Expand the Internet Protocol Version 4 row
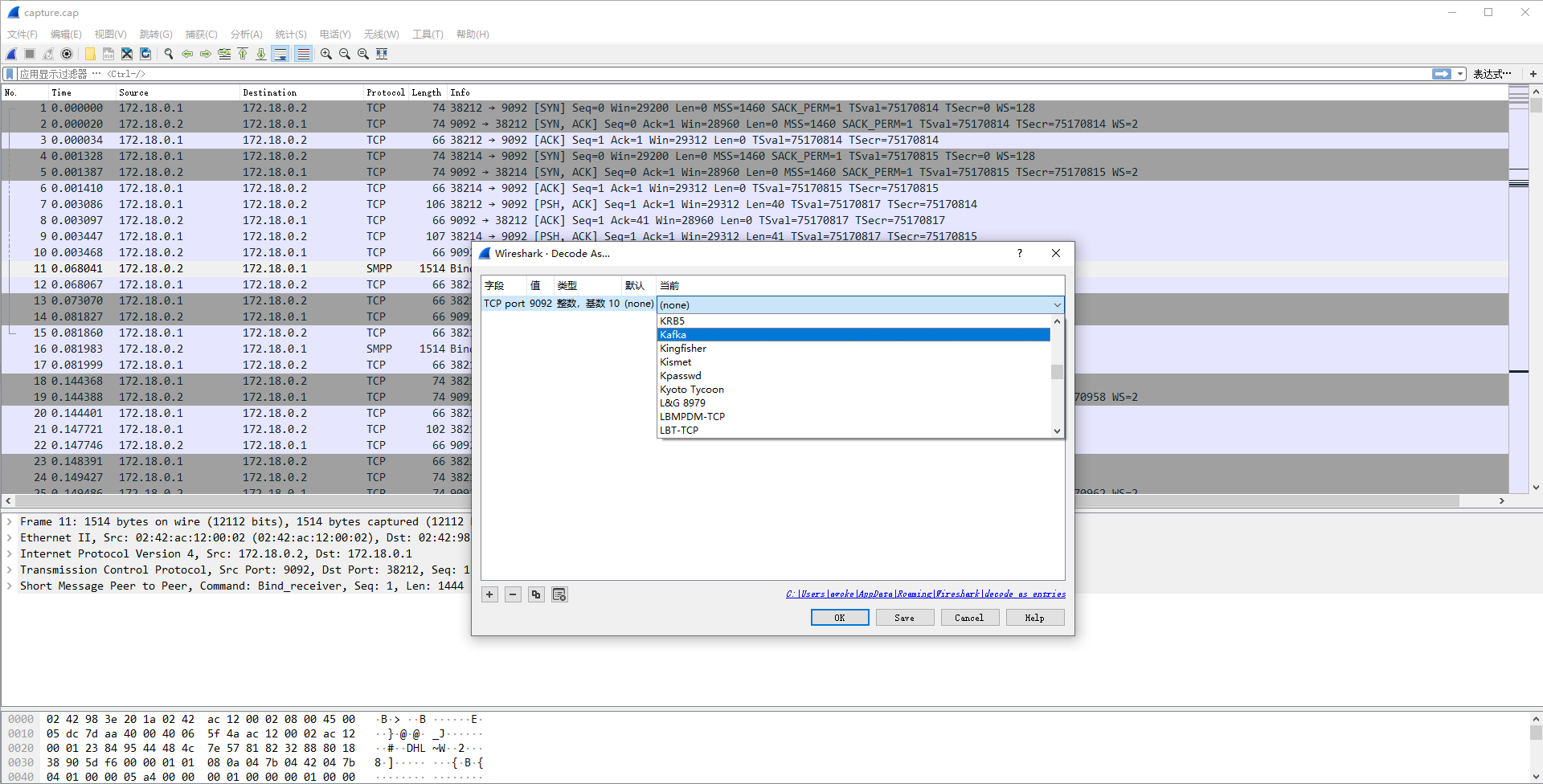Image resolution: width=1543 pixels, height=784 pixels. [10, 554]
